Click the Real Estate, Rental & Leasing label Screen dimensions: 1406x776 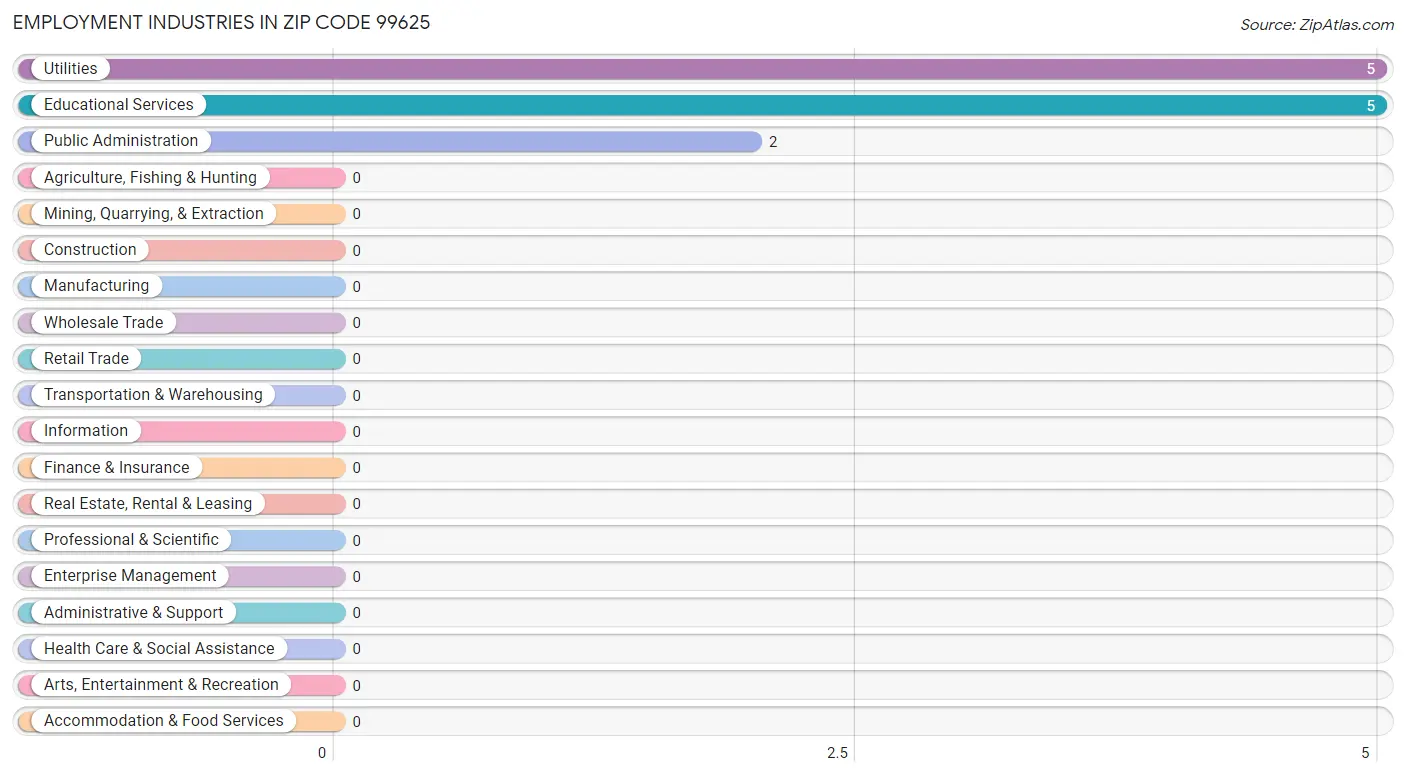[x=148, y=503]
